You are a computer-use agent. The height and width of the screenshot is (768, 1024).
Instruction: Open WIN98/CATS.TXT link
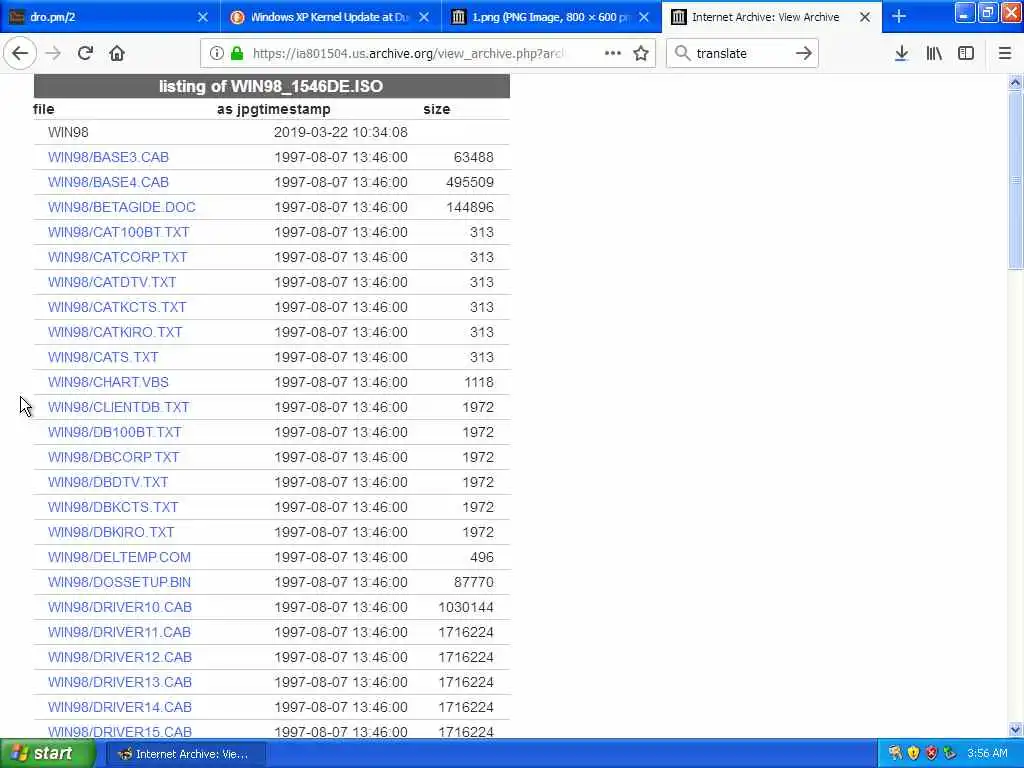[x=103, y=357]
